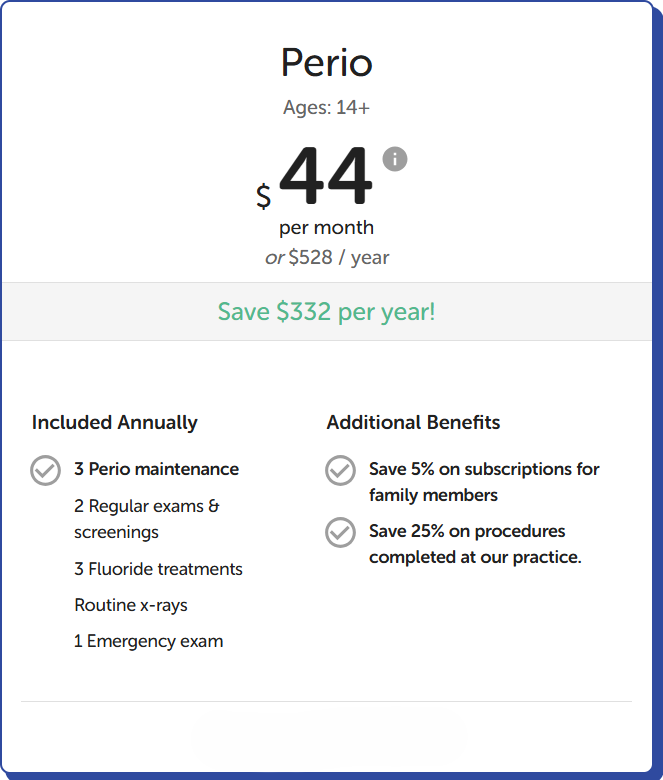
Task: Click the large 44 price number
Action: point(325,177)
